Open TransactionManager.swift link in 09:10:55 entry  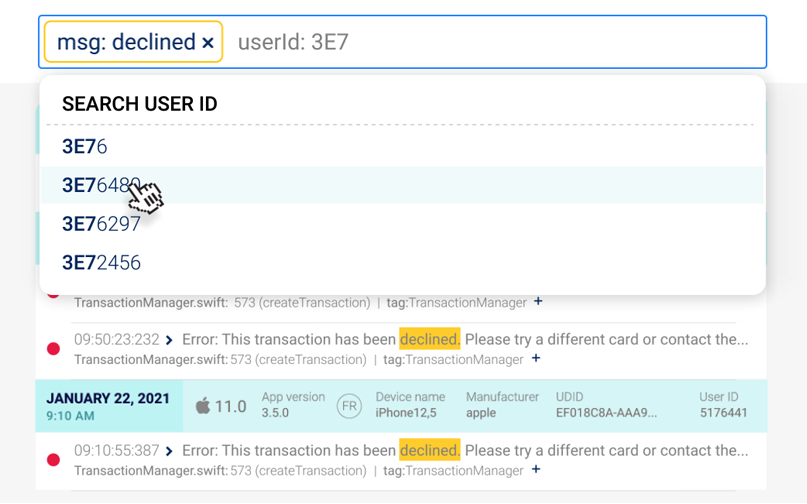pos(150,470)
